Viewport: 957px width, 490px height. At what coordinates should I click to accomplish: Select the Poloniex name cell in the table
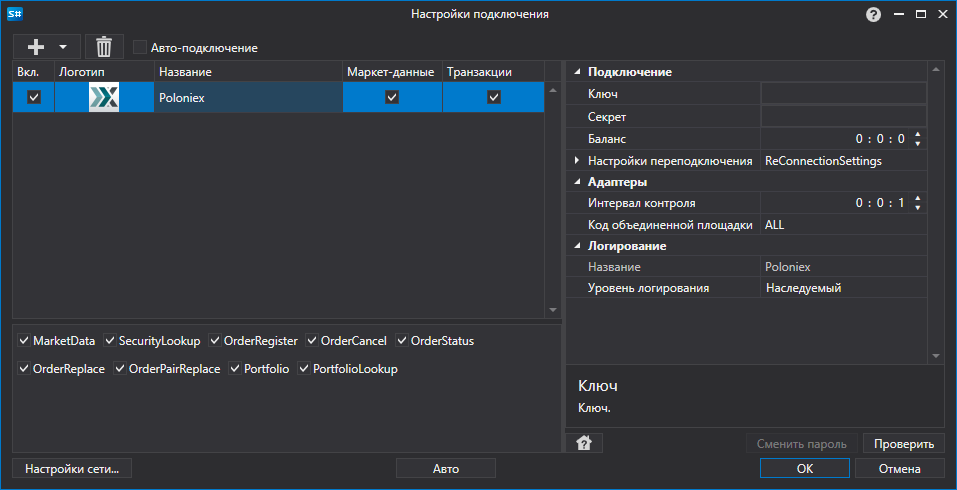[248, 97]
